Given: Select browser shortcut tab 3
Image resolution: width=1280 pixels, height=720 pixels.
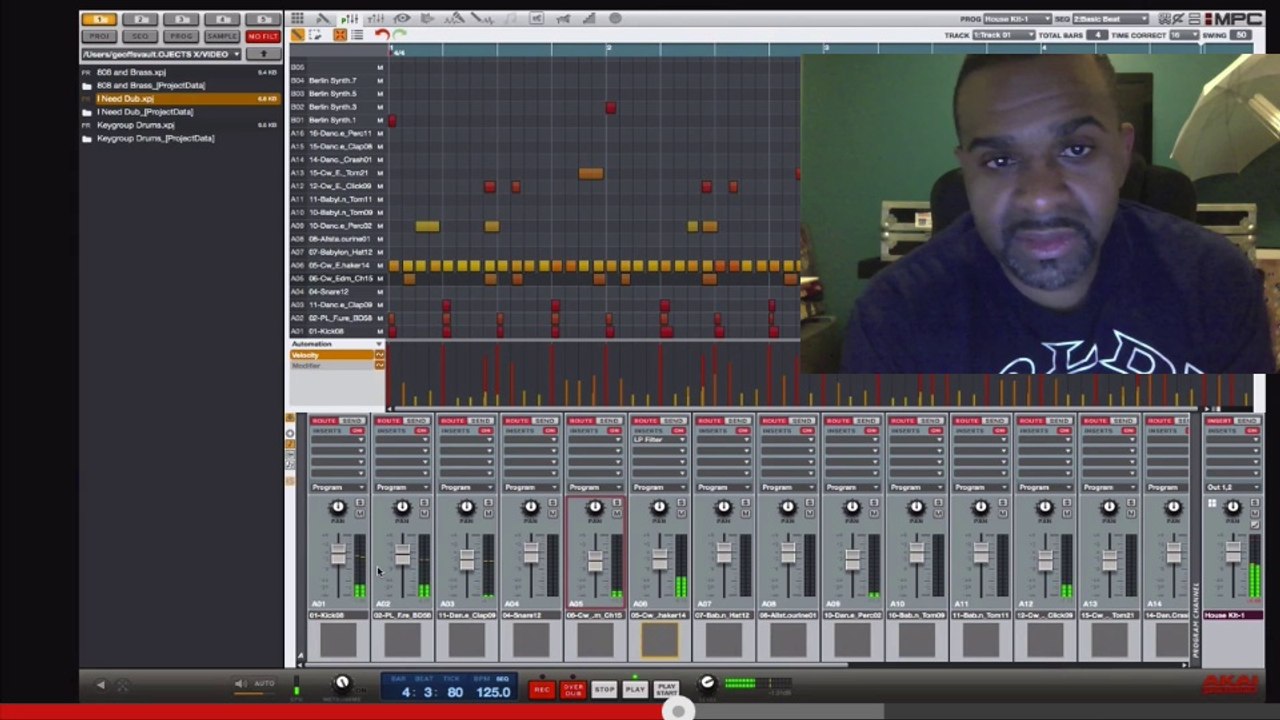Looking at the screenshot, I should (x=181, y=19).
